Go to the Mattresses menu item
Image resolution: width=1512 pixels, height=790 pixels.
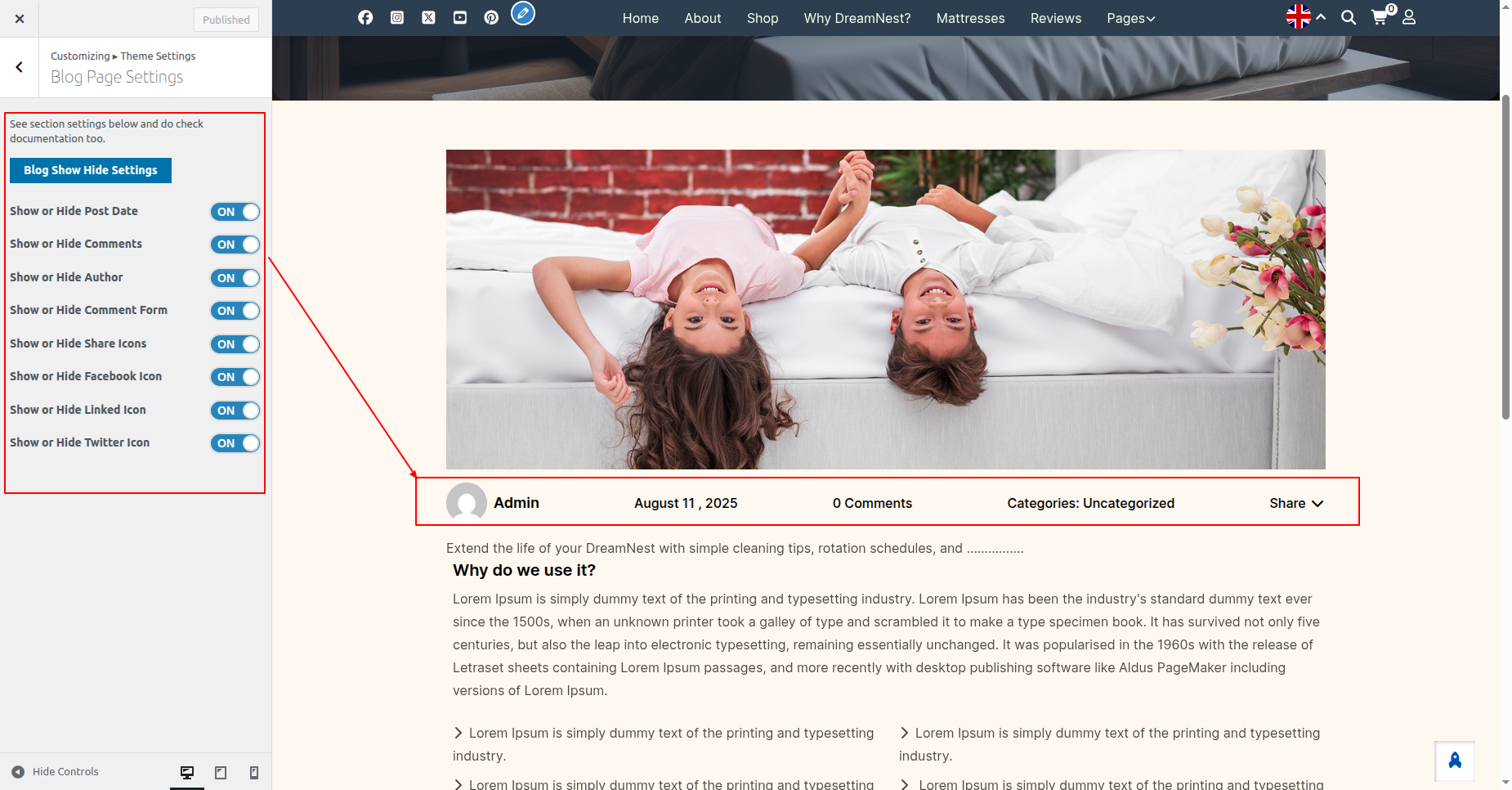(970, 18)
